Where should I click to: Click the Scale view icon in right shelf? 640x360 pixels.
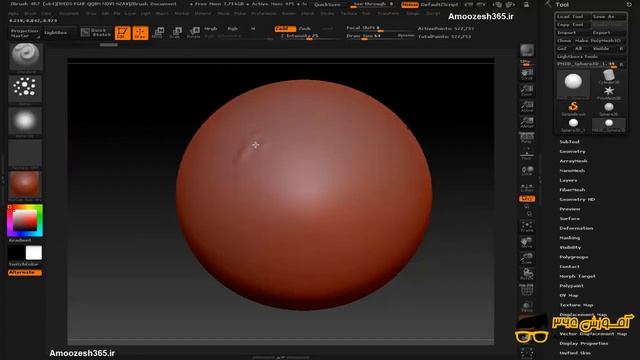(527, 258)
